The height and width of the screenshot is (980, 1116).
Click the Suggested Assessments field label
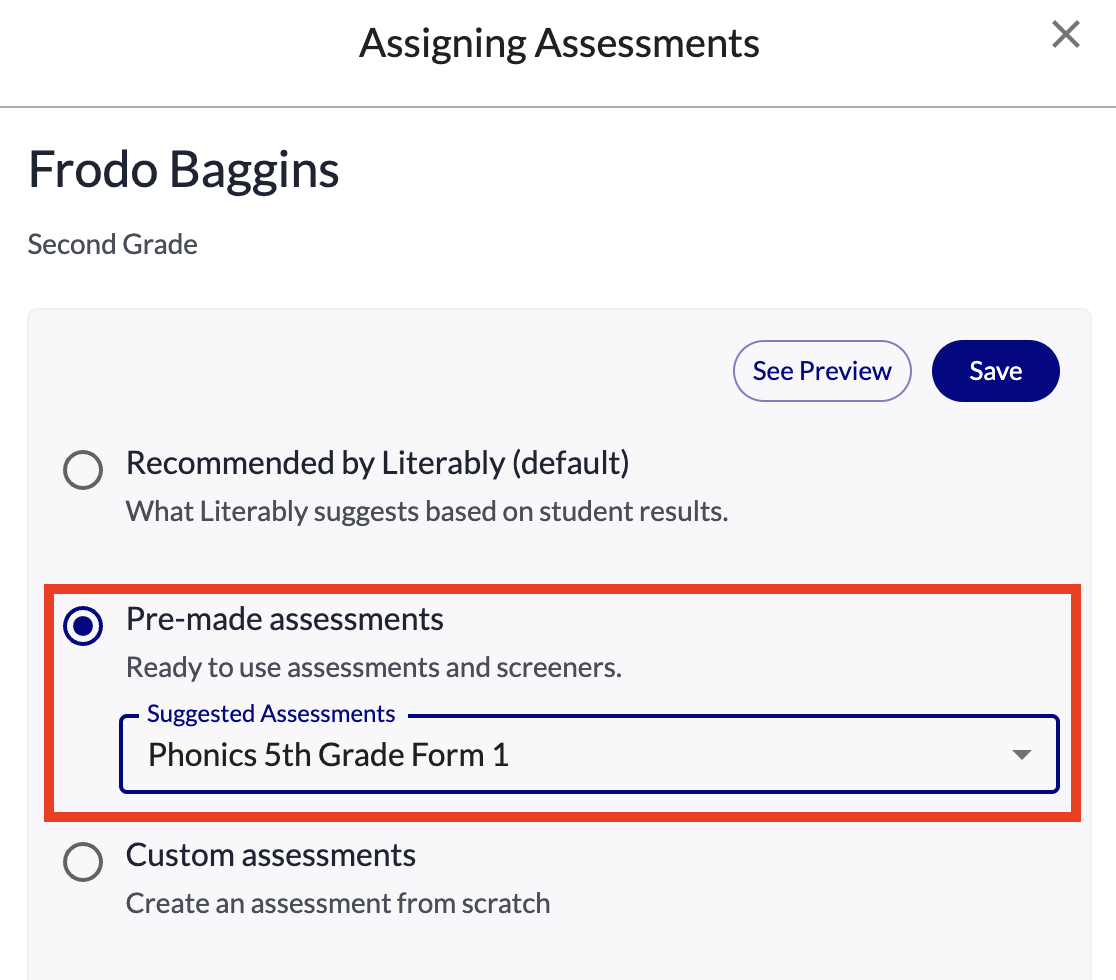(x=271, y=714)
